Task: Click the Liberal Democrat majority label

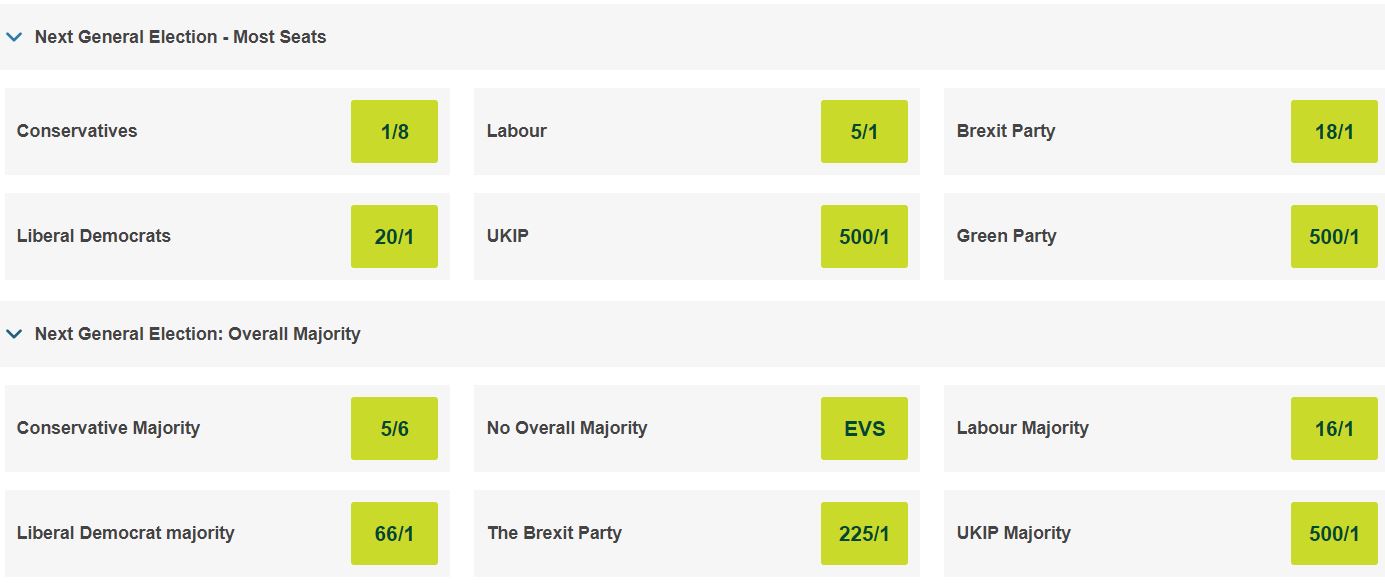Action: point(126,533)
